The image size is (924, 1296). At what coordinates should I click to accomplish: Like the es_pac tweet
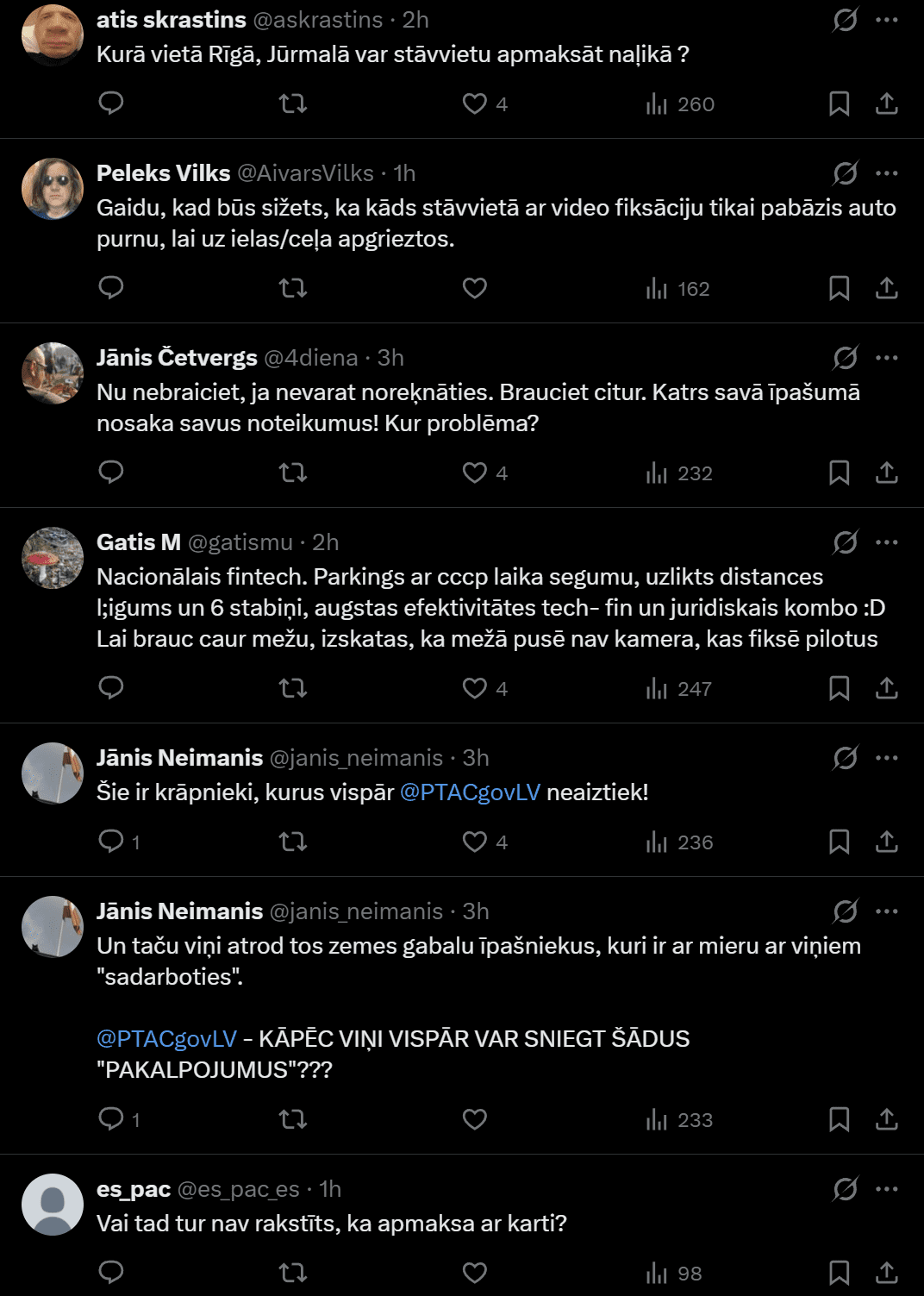(x=475, y=1273)
